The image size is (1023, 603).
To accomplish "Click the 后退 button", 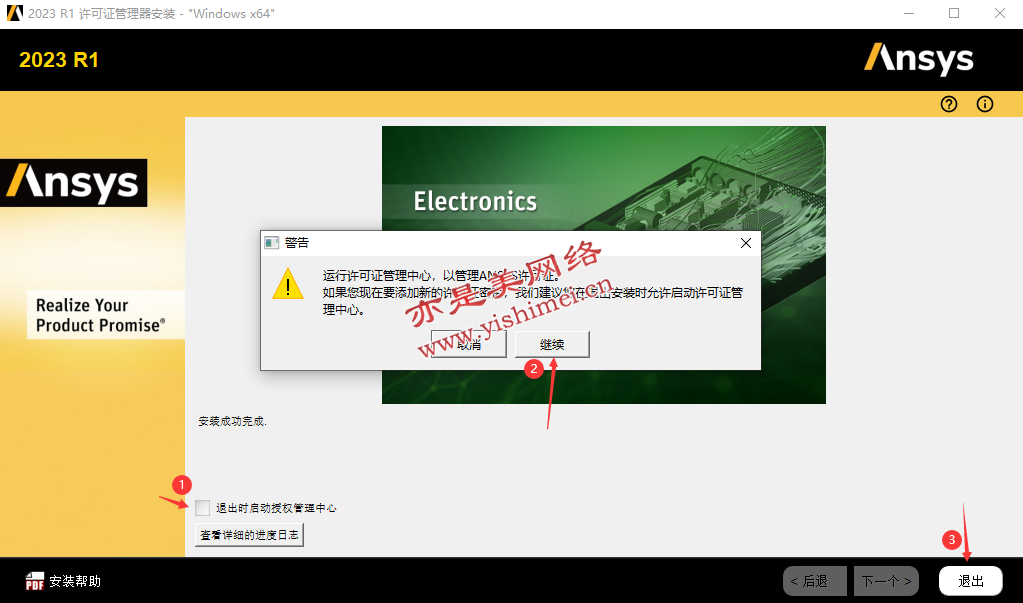I will [815, 581].
